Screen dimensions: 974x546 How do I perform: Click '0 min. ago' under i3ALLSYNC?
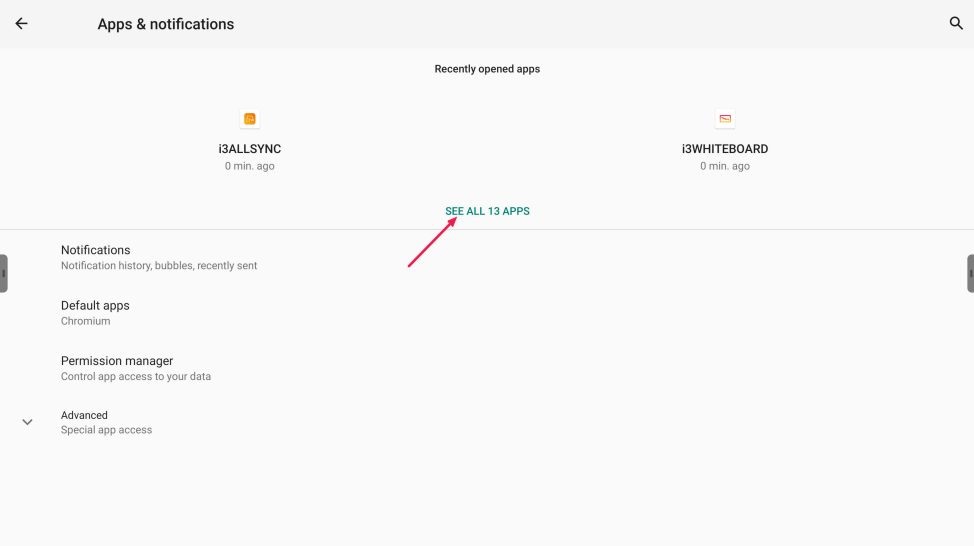(250, 166)
